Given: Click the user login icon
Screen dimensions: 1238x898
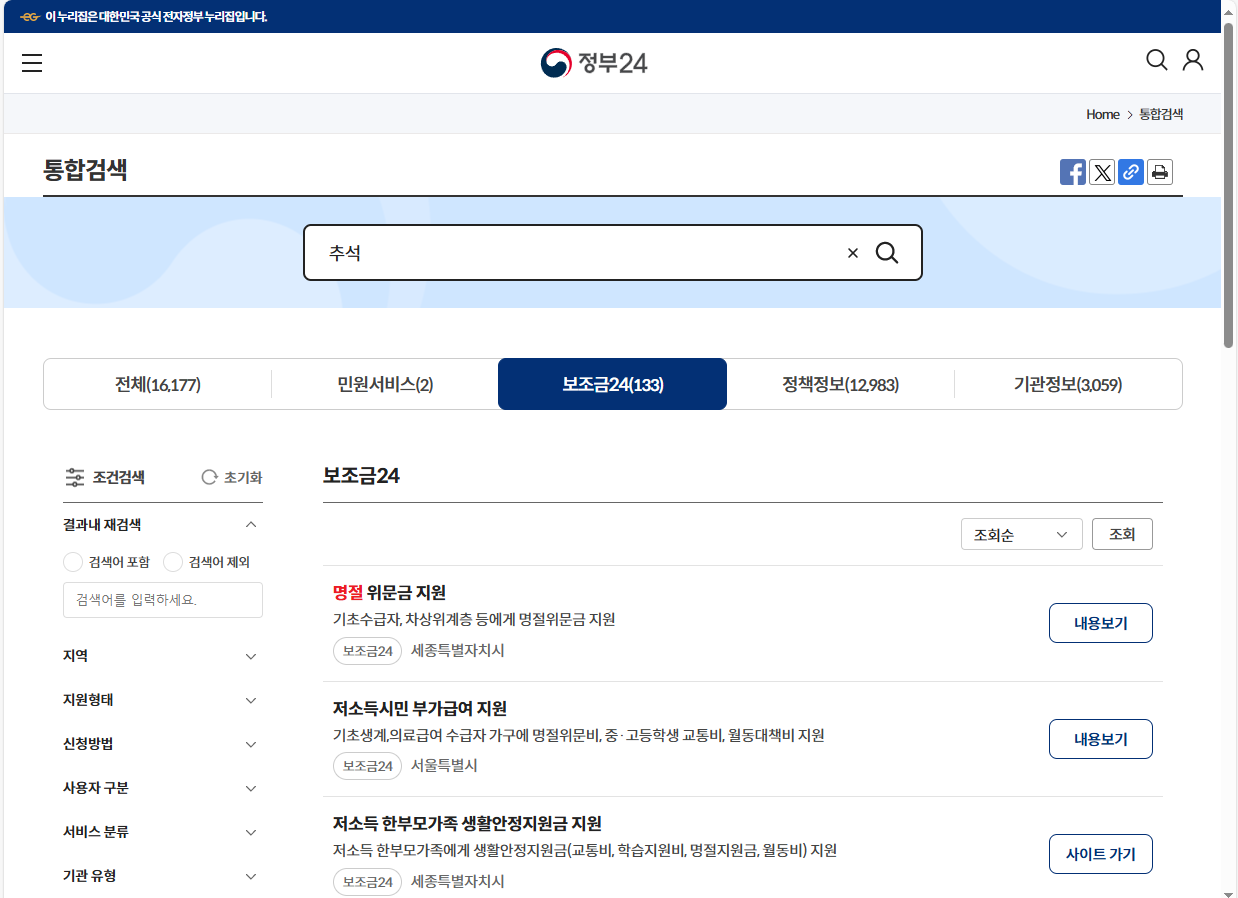Looking at the screenshot, I should pyautogui.click(x=1192, y=60).
